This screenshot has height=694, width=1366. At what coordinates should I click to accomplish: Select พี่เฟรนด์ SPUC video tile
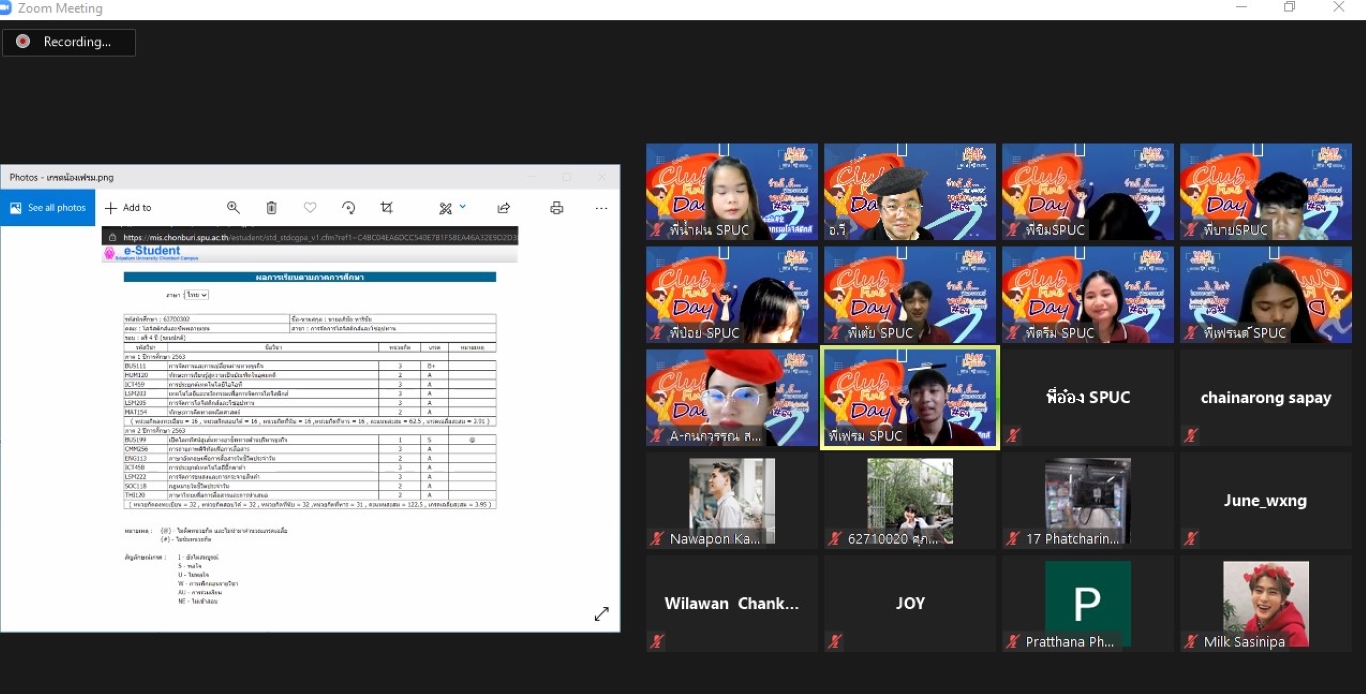[x=1266, y=295]
